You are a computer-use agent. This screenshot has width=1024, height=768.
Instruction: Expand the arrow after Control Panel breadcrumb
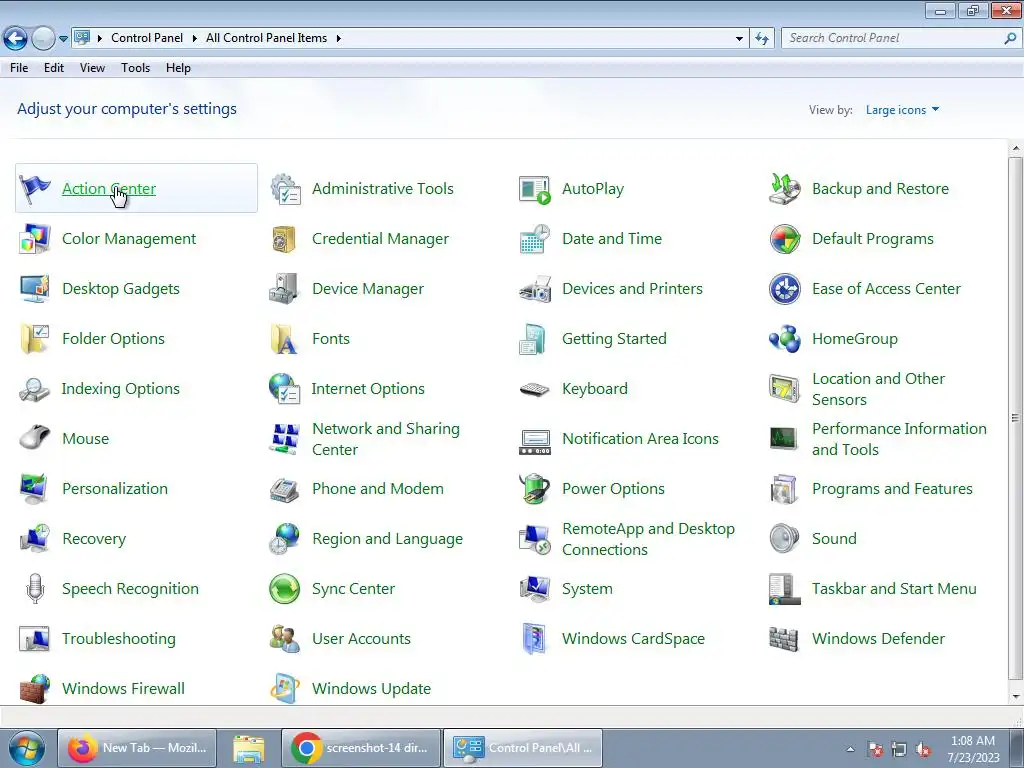[x=195, y=39]
